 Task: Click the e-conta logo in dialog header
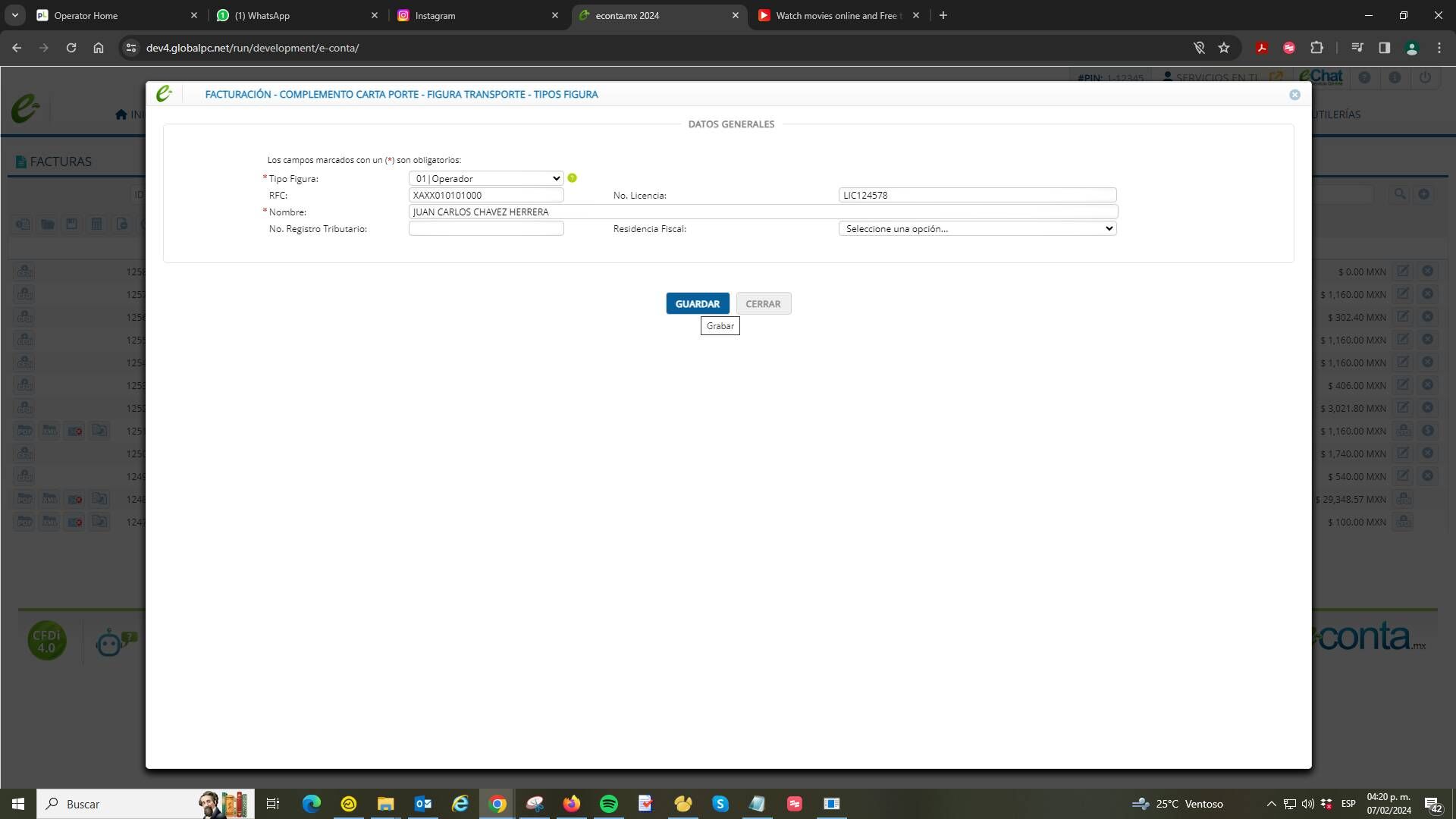click(x=164, y=94)
